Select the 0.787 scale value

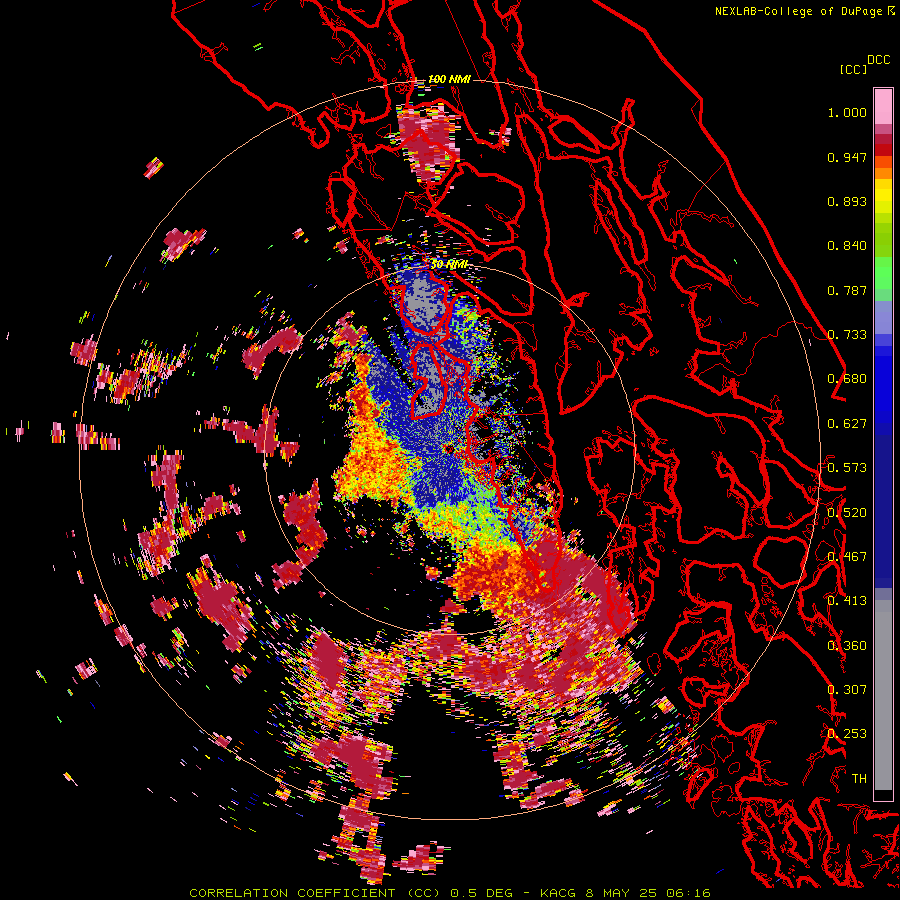847,290
